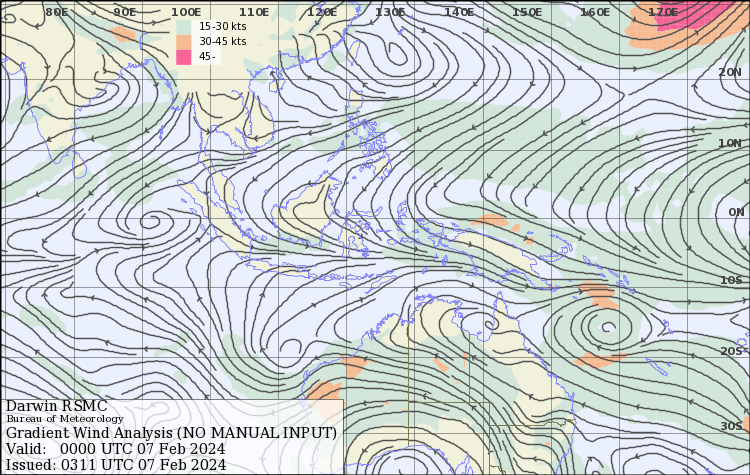
Task: Select the 170E longitude label
Action: [662, 12]
